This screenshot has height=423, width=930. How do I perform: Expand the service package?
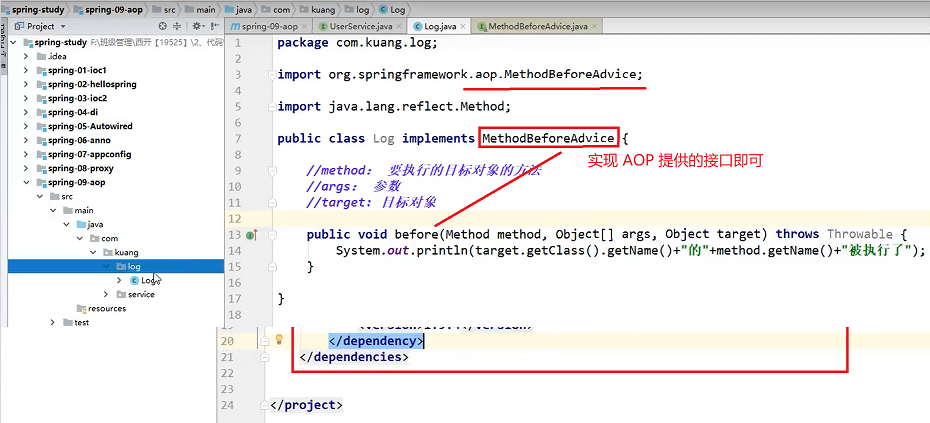[x=106, y=294]
